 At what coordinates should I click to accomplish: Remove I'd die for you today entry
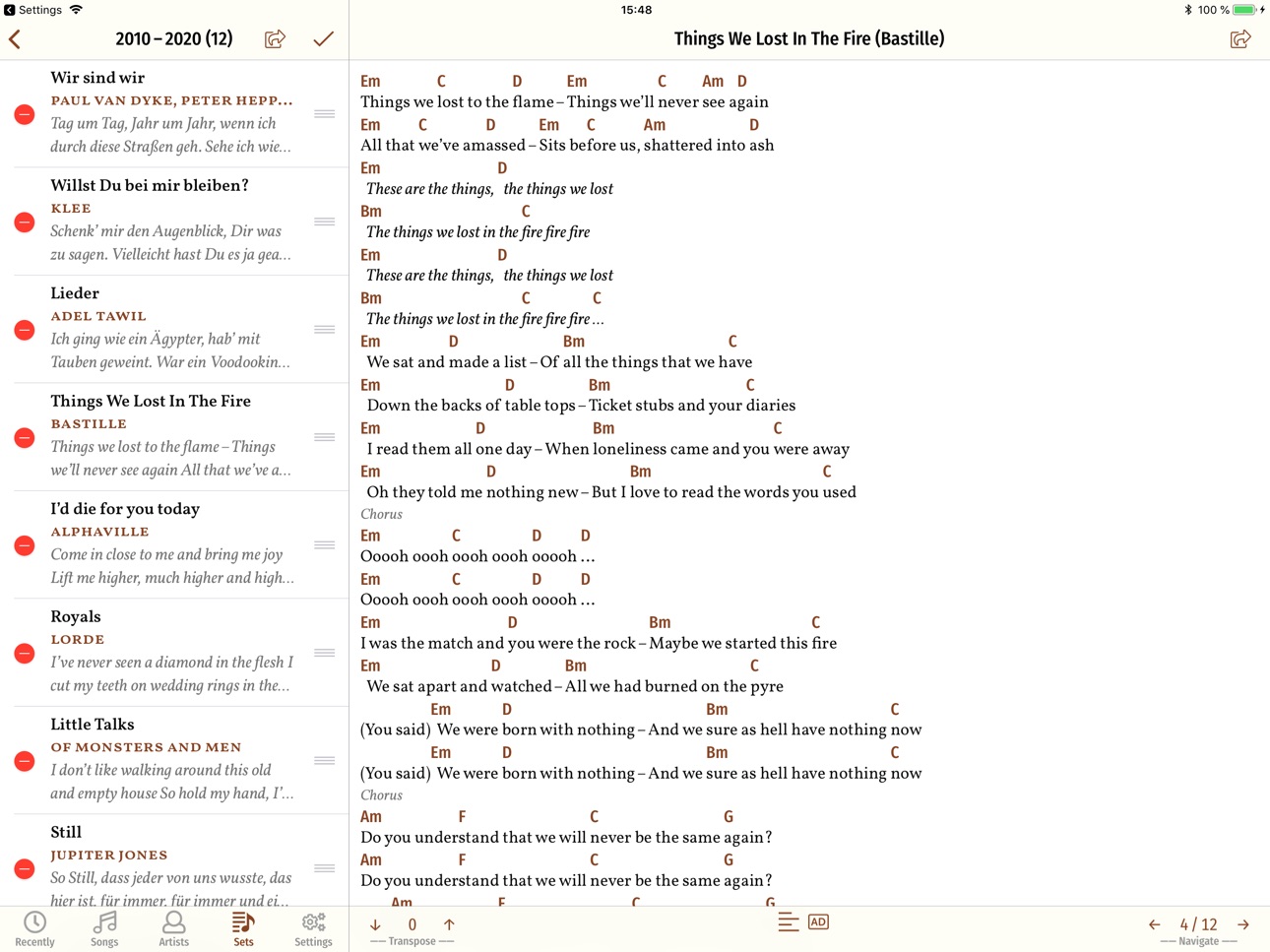click(25, 545)
